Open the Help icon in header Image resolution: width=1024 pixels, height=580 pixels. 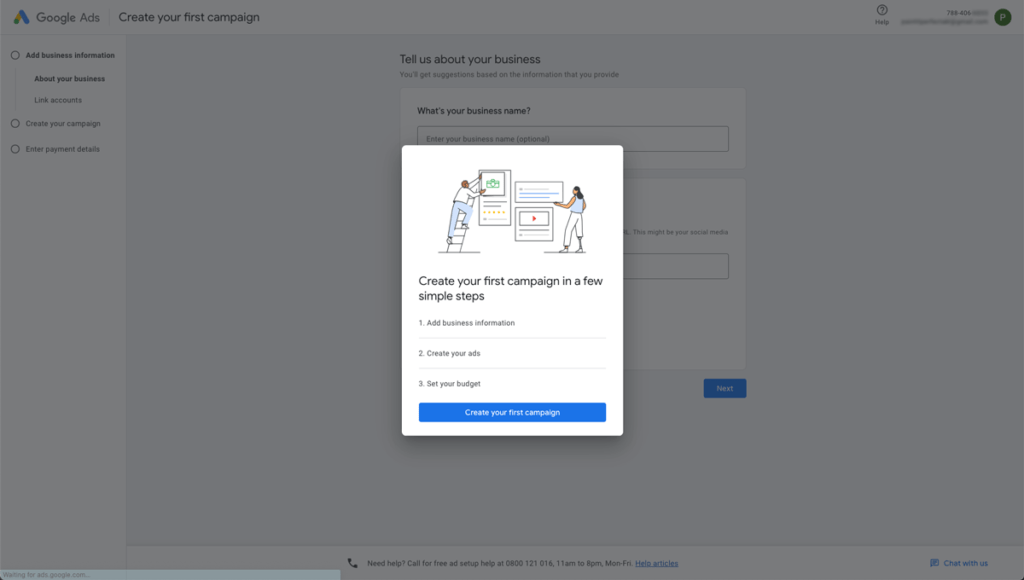click(881, 11)
